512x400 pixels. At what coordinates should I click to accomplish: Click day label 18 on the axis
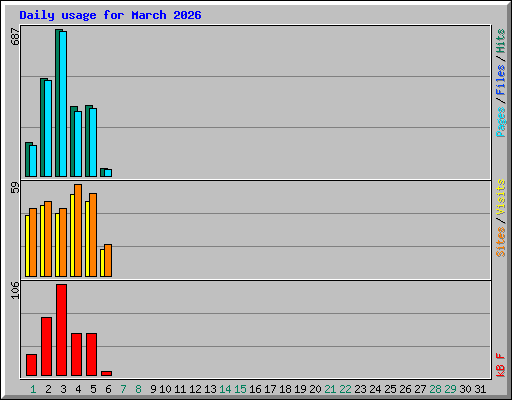(285, 389)
